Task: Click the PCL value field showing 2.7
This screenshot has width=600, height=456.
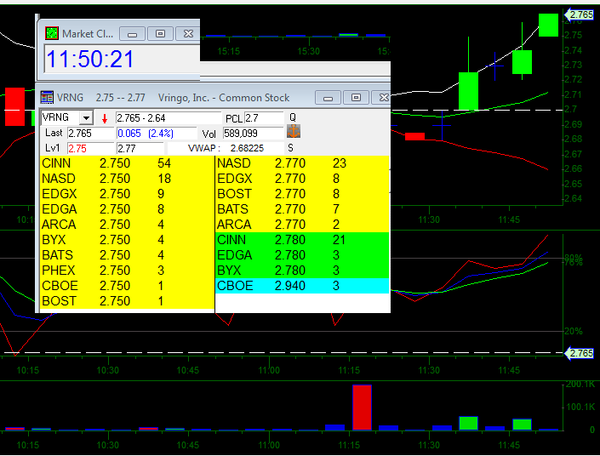Action: point(262,118)
